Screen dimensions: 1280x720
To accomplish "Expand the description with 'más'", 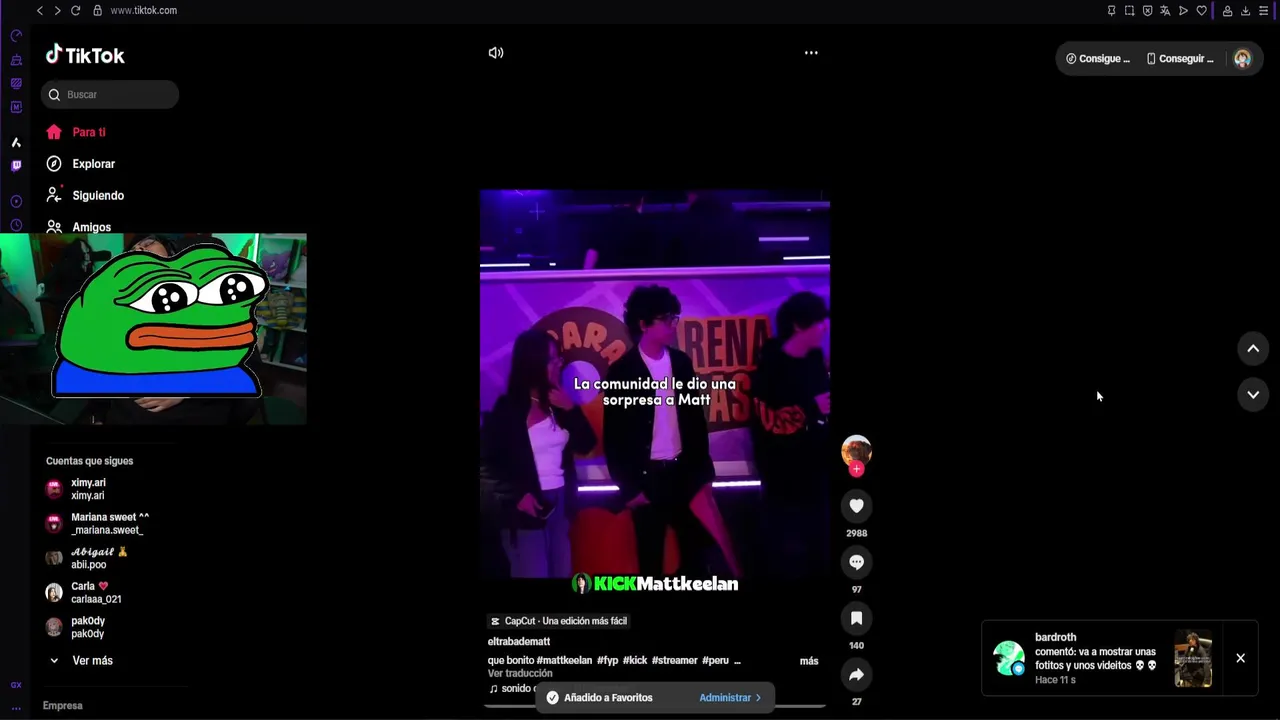I will click(x=809, y=661).
